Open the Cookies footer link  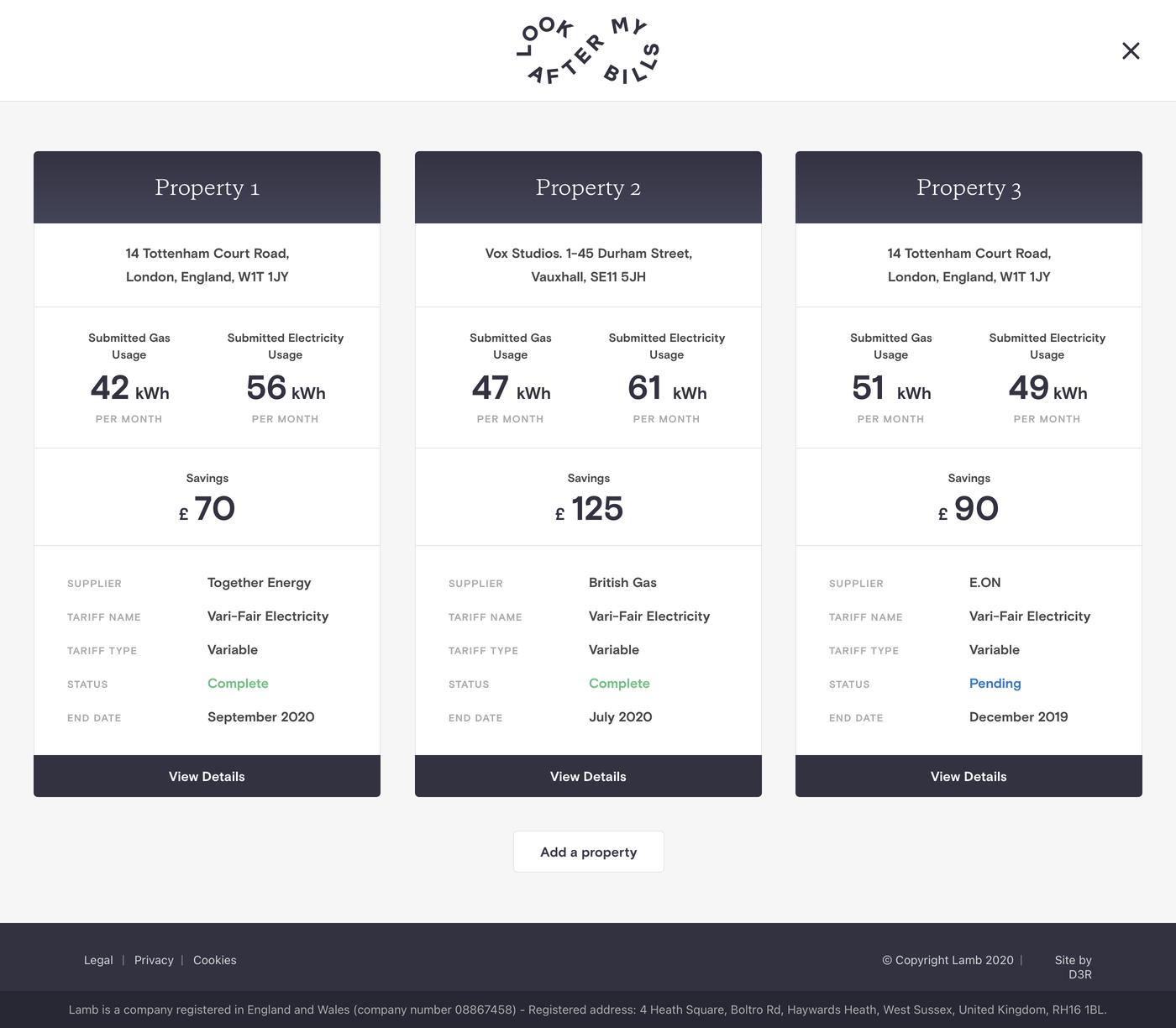pyautogui.click(x=214, y=960)
